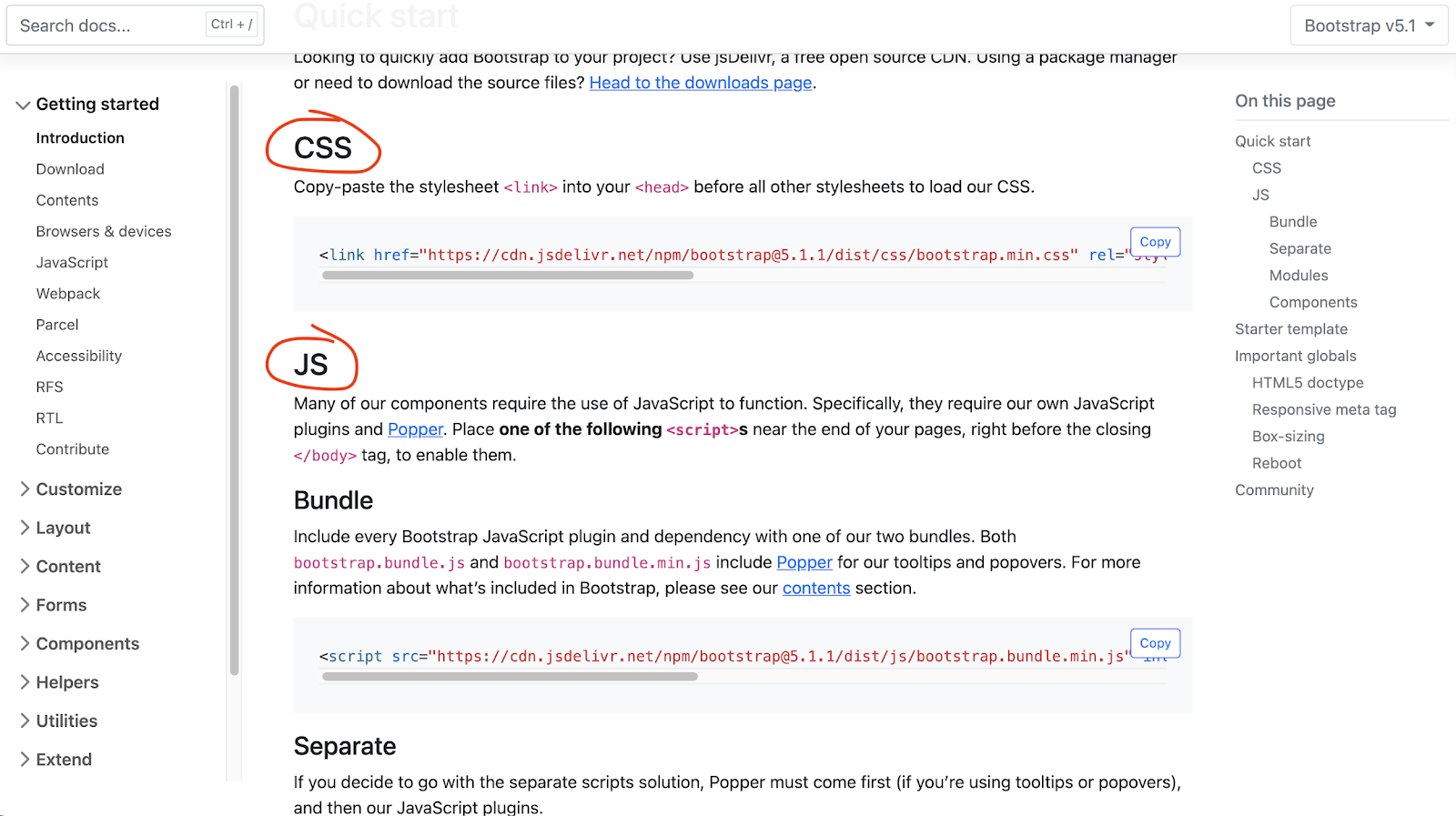Copy the bundle script code snippet
Viewport: 1456px width, 816px height.
[x=1155, y=643]
